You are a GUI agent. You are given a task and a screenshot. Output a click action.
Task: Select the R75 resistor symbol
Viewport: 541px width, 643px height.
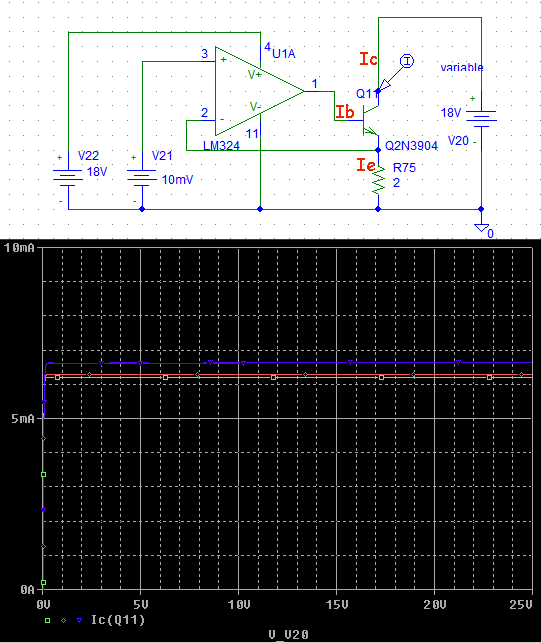tap(378, 179)
